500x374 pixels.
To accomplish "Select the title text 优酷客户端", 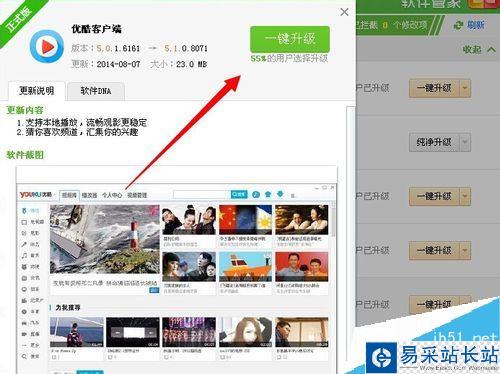I will [x=96, y=29].
